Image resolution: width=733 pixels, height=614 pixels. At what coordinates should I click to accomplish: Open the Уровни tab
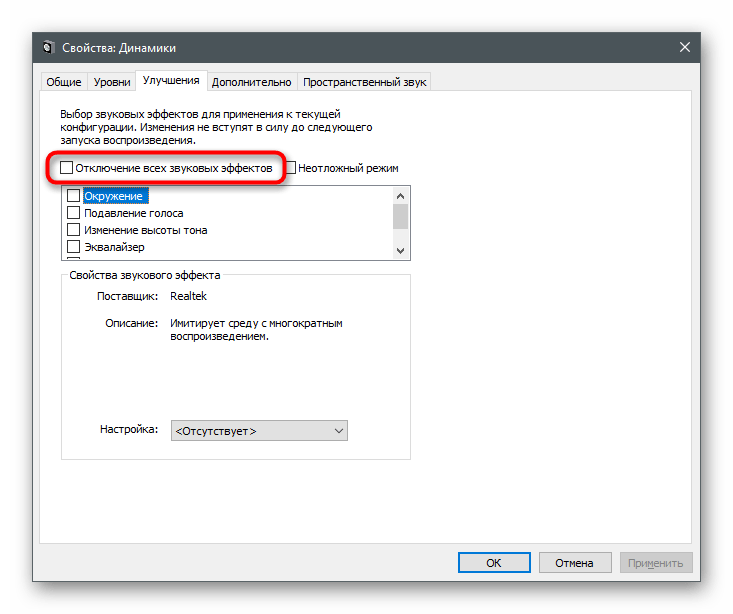point(112,82)
